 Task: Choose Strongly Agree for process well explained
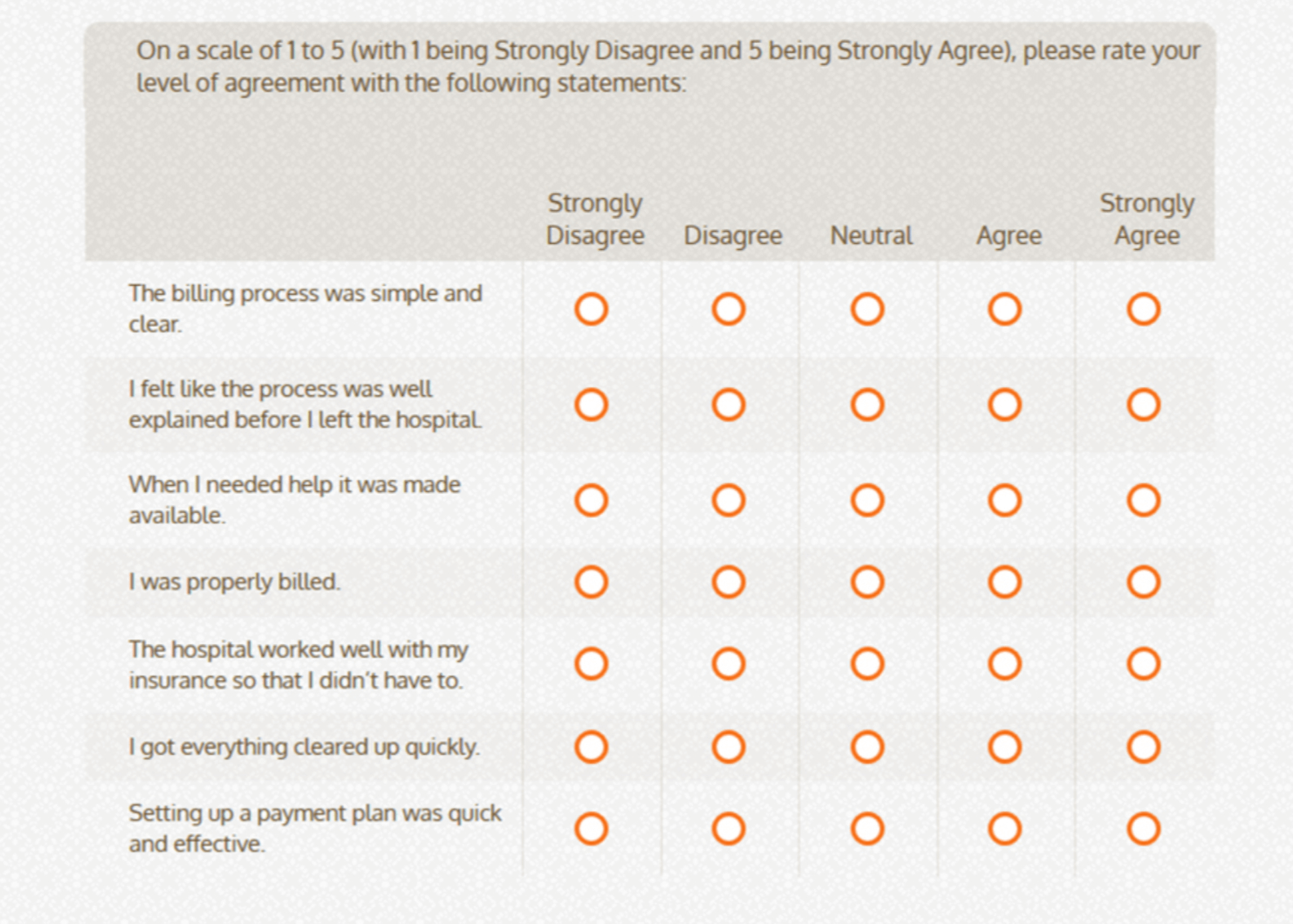coord(1143,405)
